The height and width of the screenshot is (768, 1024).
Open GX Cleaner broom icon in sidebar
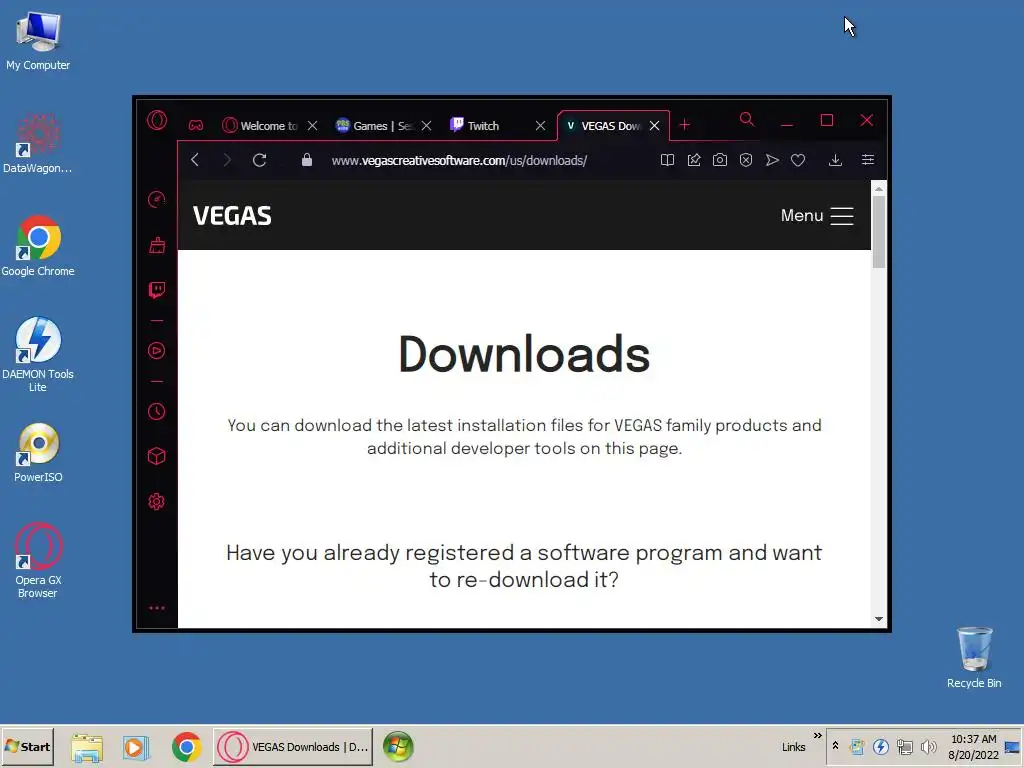(157, 245)
